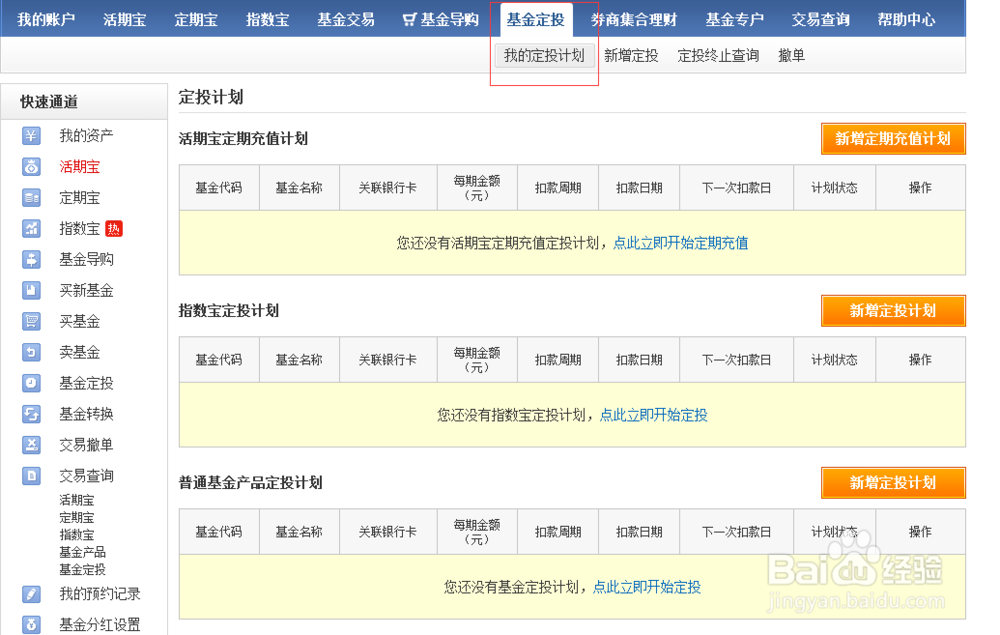The height and width of the screenshot is (635, 1000).
Task: Open 活期宝 sub-item under 交易查询
Action: coord(77,500)
